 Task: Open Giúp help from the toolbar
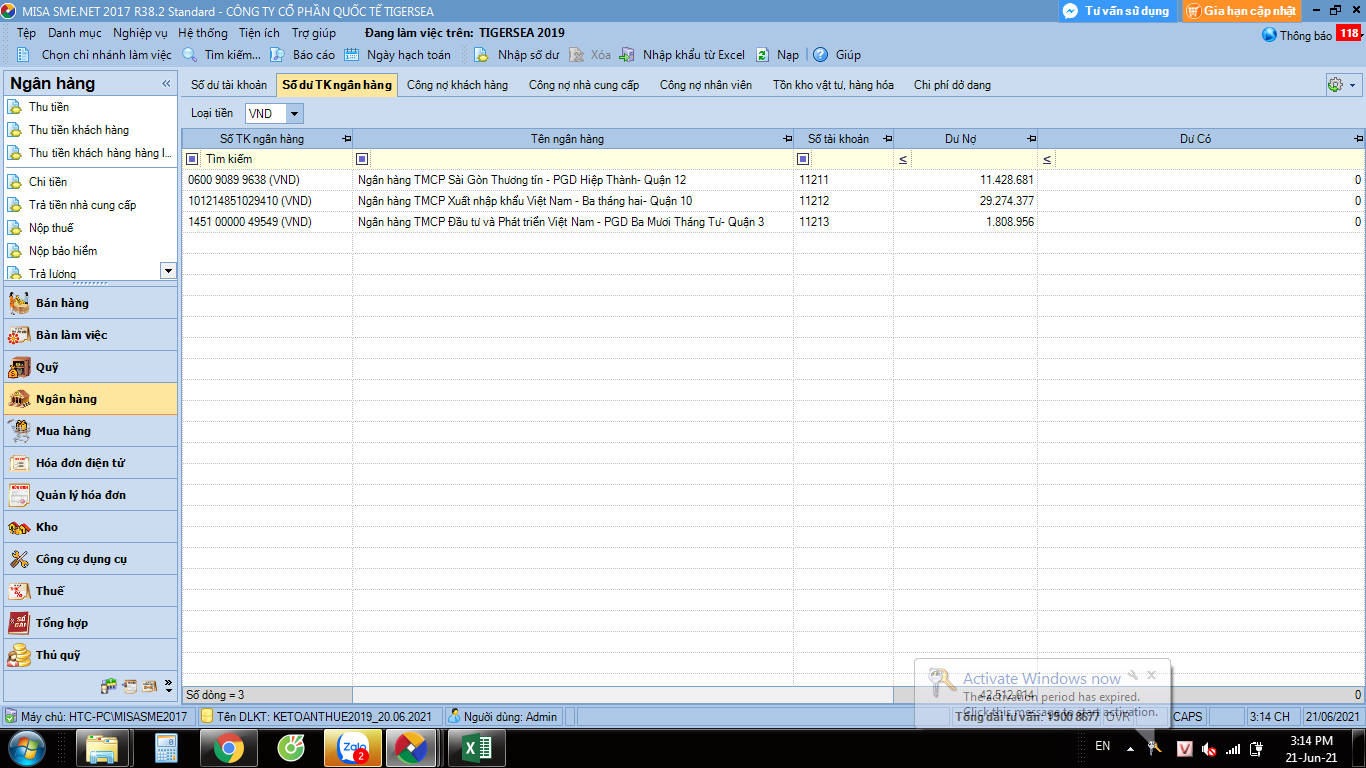pyautogui.click(x=837, y=55)
